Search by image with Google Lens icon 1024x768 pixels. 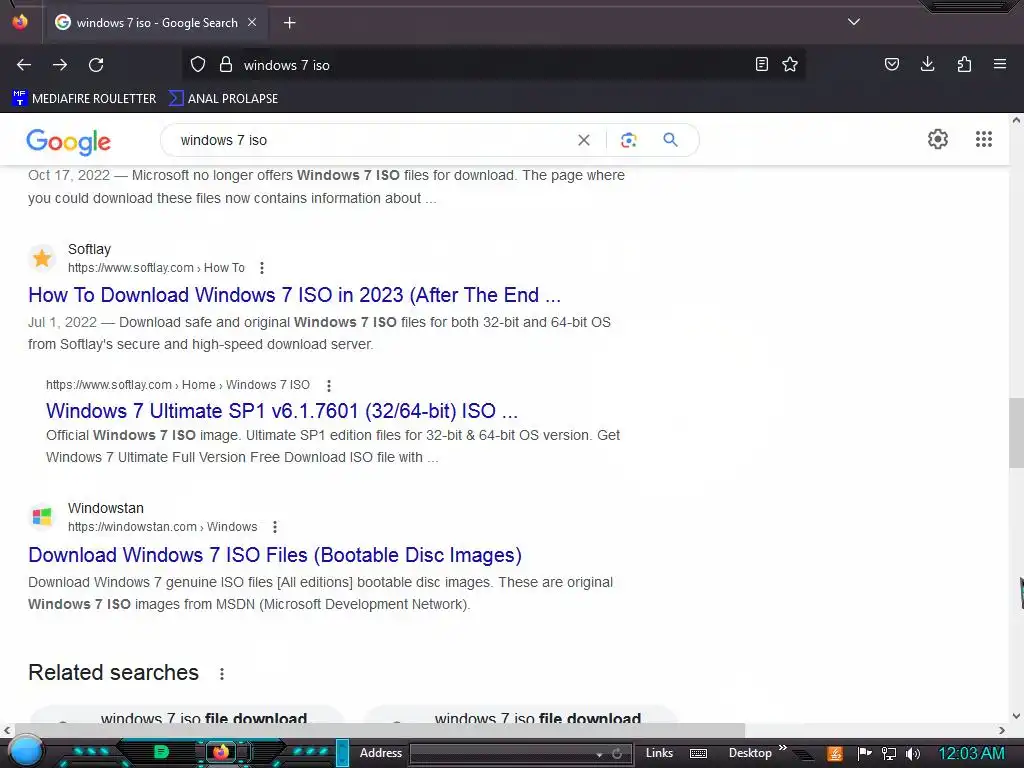(628, 140)
